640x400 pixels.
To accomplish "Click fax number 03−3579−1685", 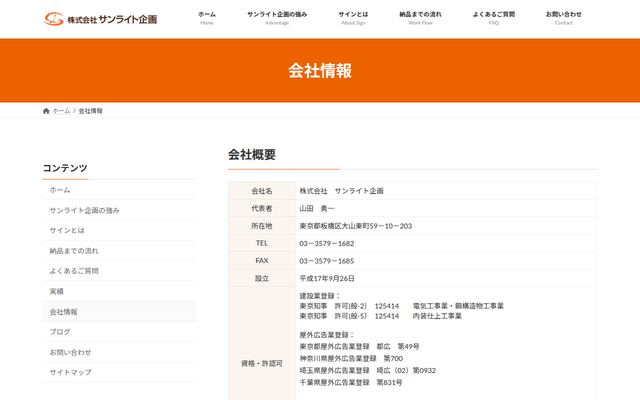I will [x=327, y=261].
